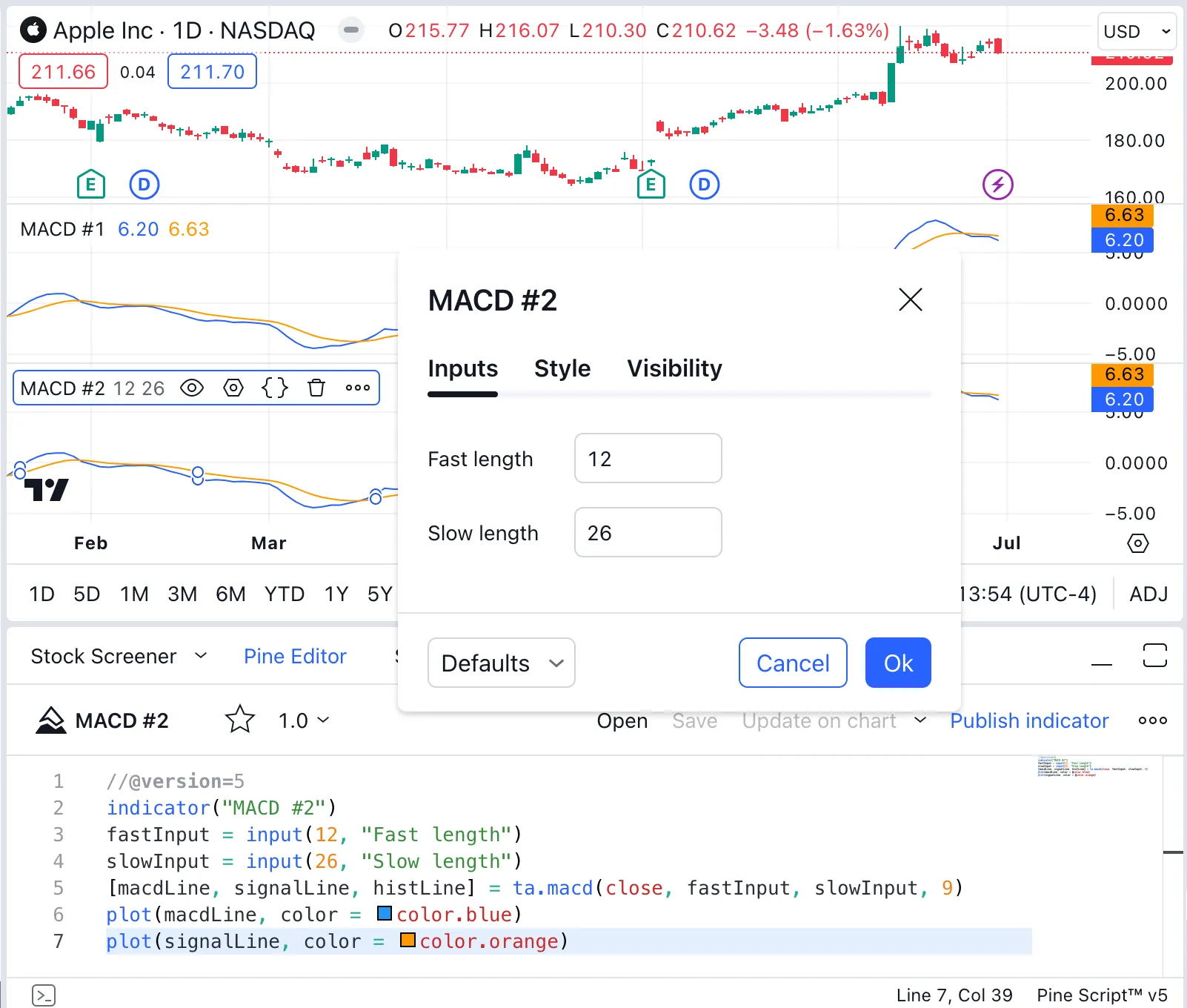This screenshot has height=1008, width=1187.
Task: Open chart scale settings gear icon
Action: point(1137,543)
